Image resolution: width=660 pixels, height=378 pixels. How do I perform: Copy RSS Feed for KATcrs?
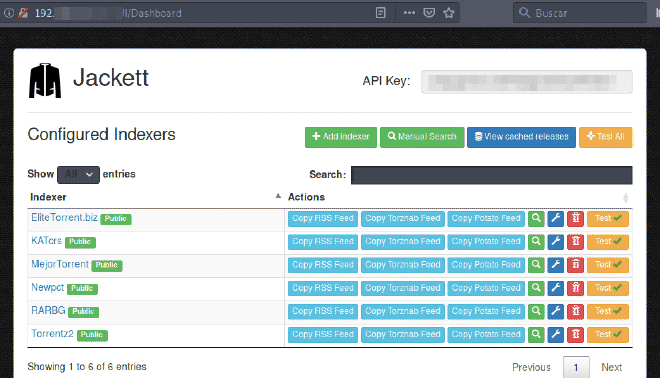pos(323,242)
